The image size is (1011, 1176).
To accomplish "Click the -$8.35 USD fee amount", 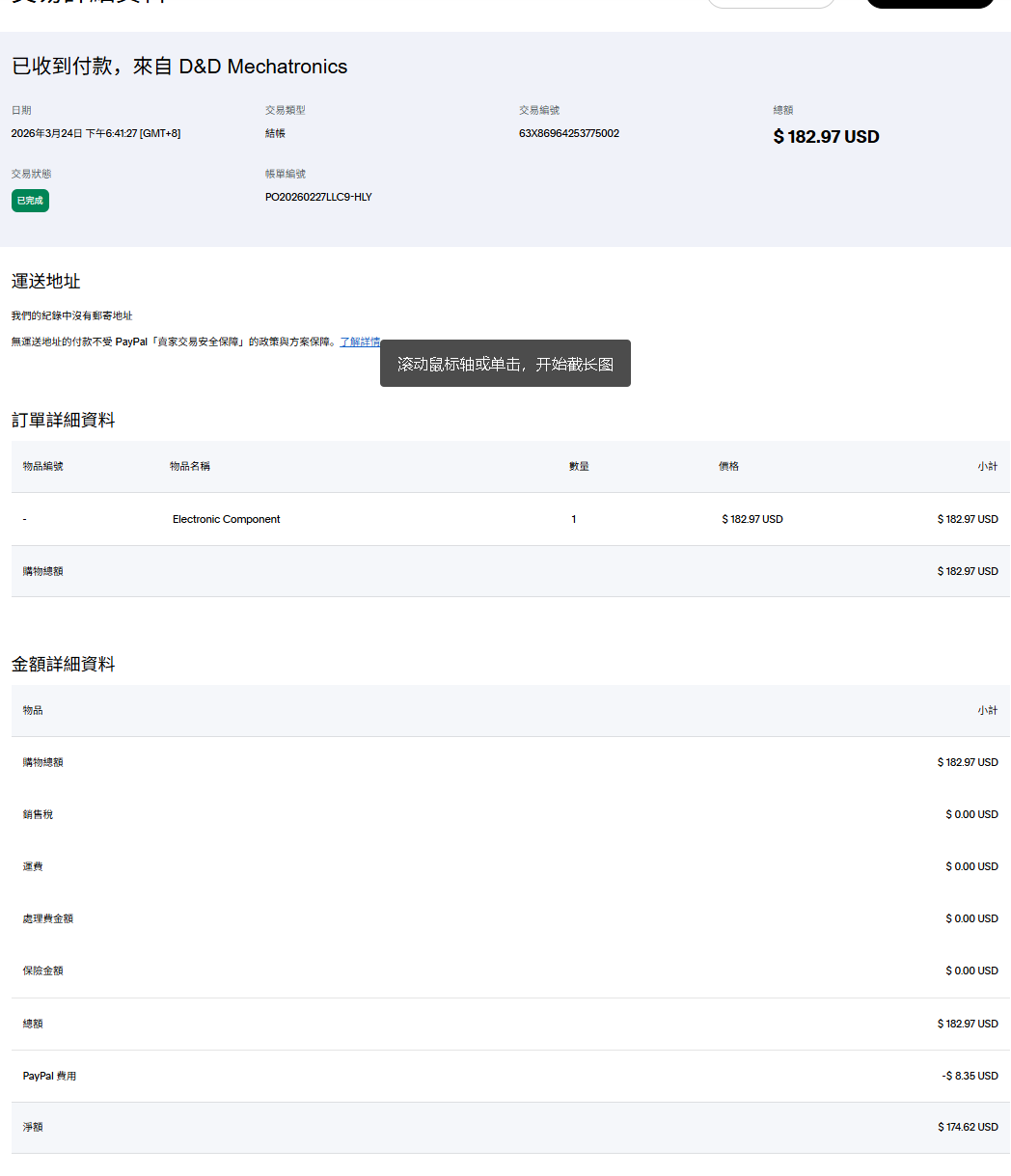I will [x=970, y=1076].
